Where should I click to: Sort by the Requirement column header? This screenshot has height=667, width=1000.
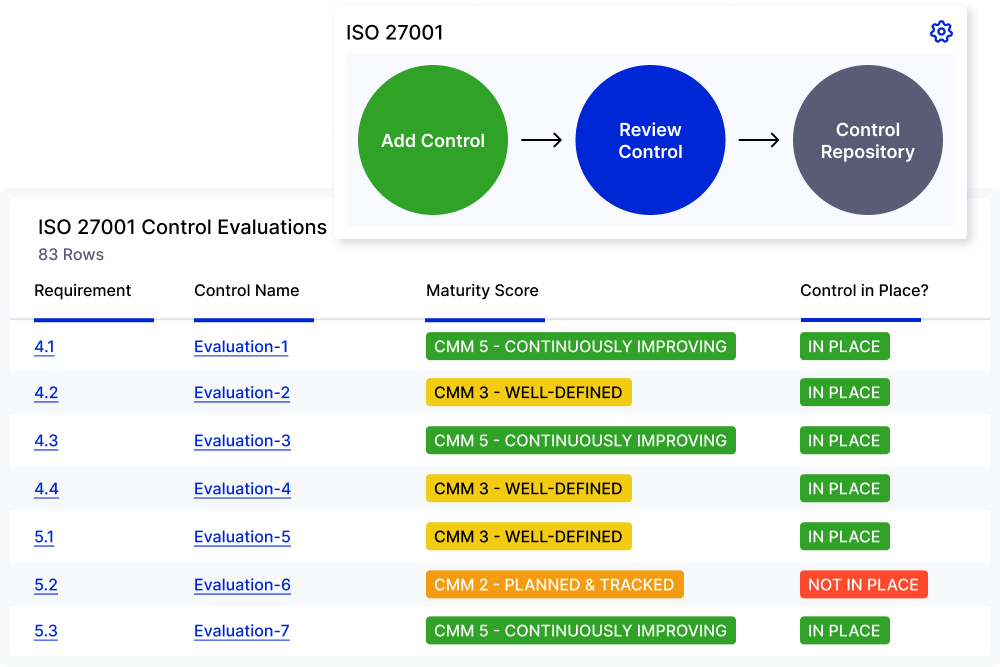click(82, 291)
